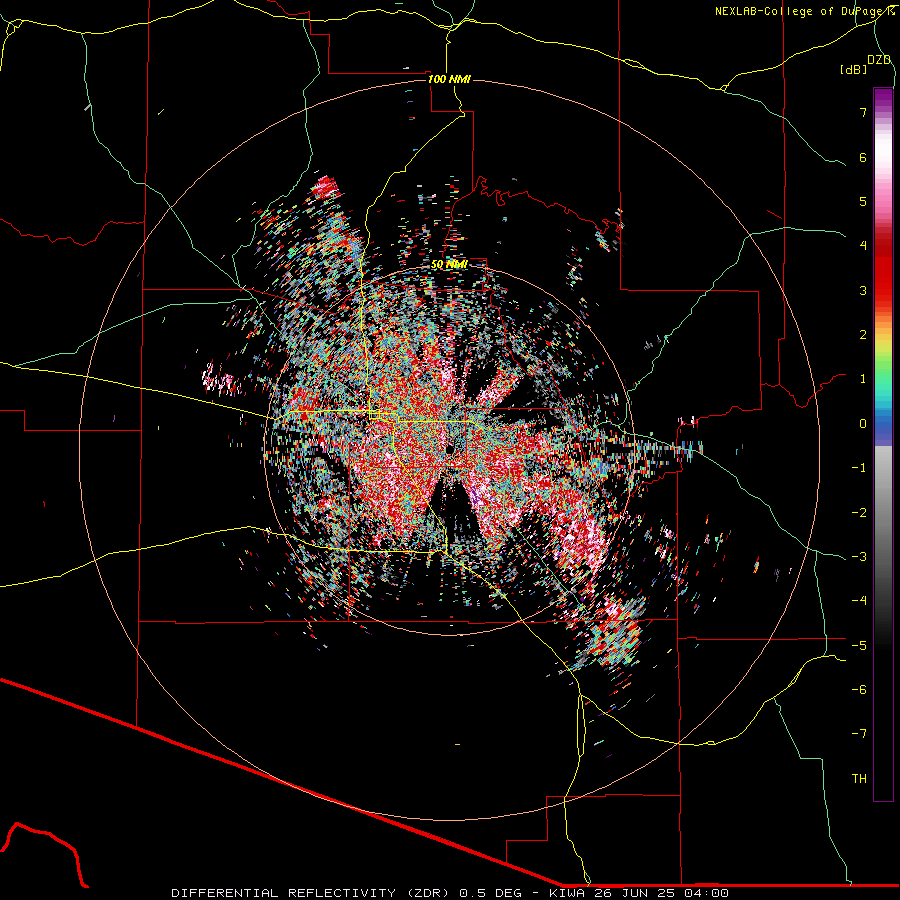The height and width of the screenshot is (900, 900).
Task: Click the -4 value on color scale
Action: [859, 601]
